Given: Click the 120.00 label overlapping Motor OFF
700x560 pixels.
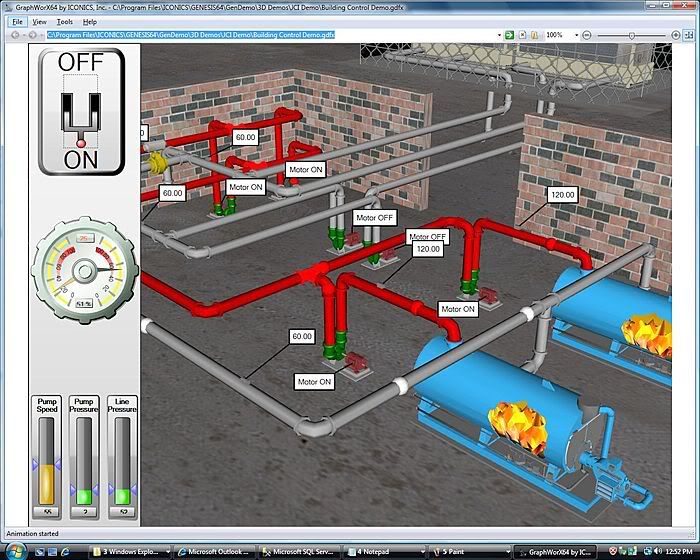Looking at the screenshot, I should (428, 249).
